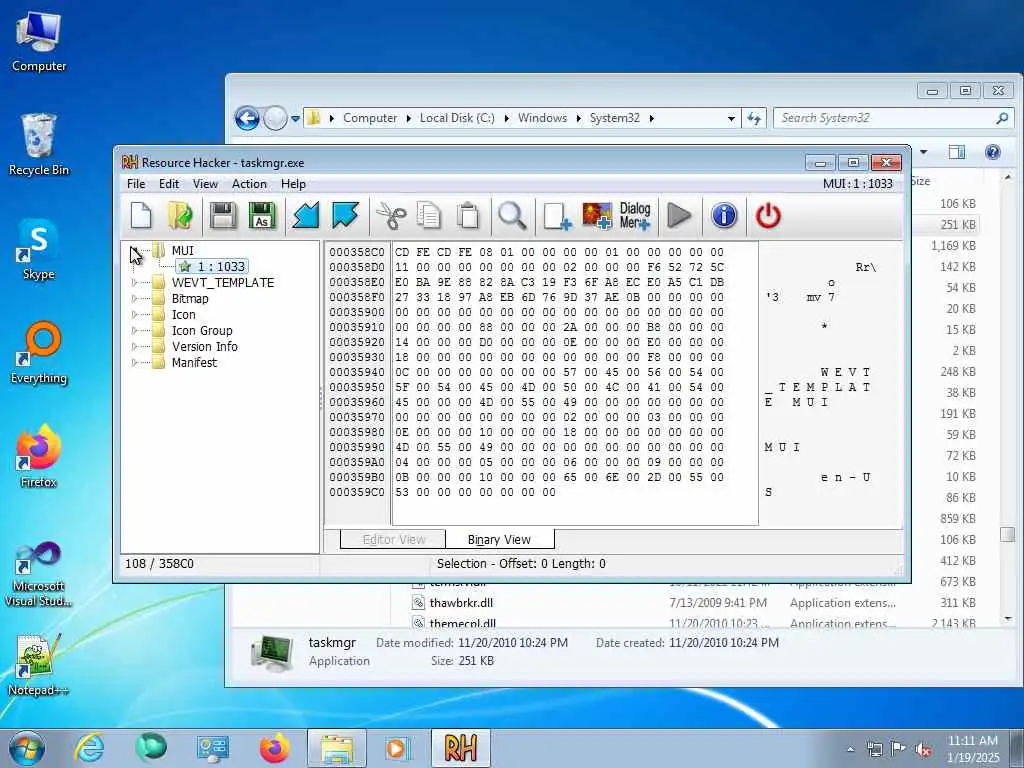Click the Explorer help question icon
Image resolution: width=1024 pixels, height=768 pixels.
993,152
